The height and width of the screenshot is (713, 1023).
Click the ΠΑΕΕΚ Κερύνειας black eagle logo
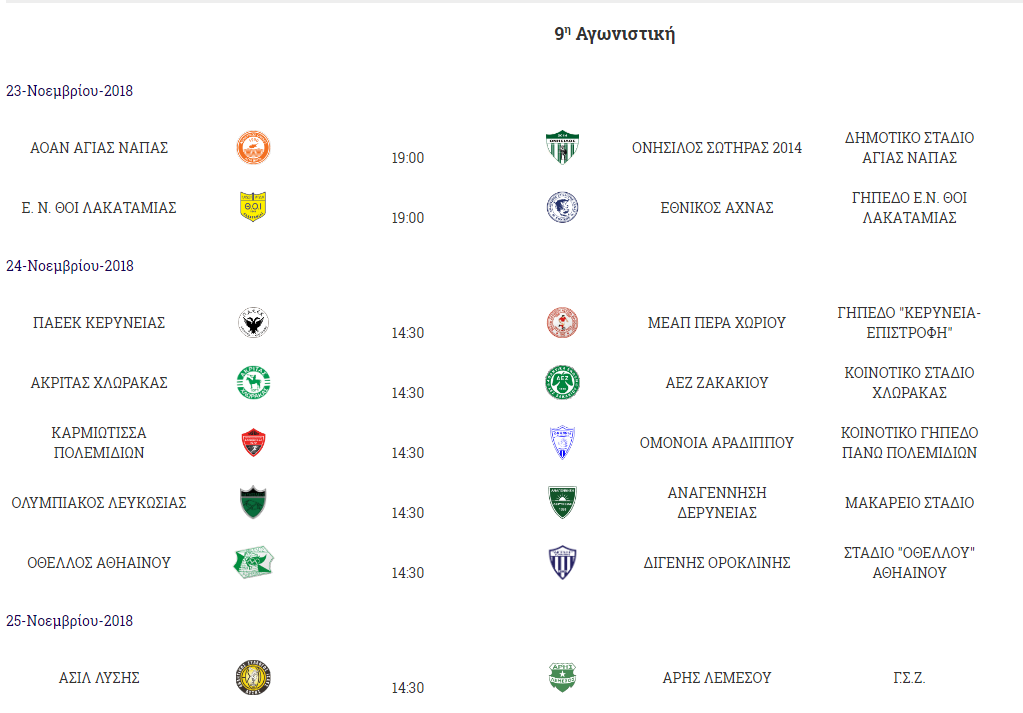[253, 322]
